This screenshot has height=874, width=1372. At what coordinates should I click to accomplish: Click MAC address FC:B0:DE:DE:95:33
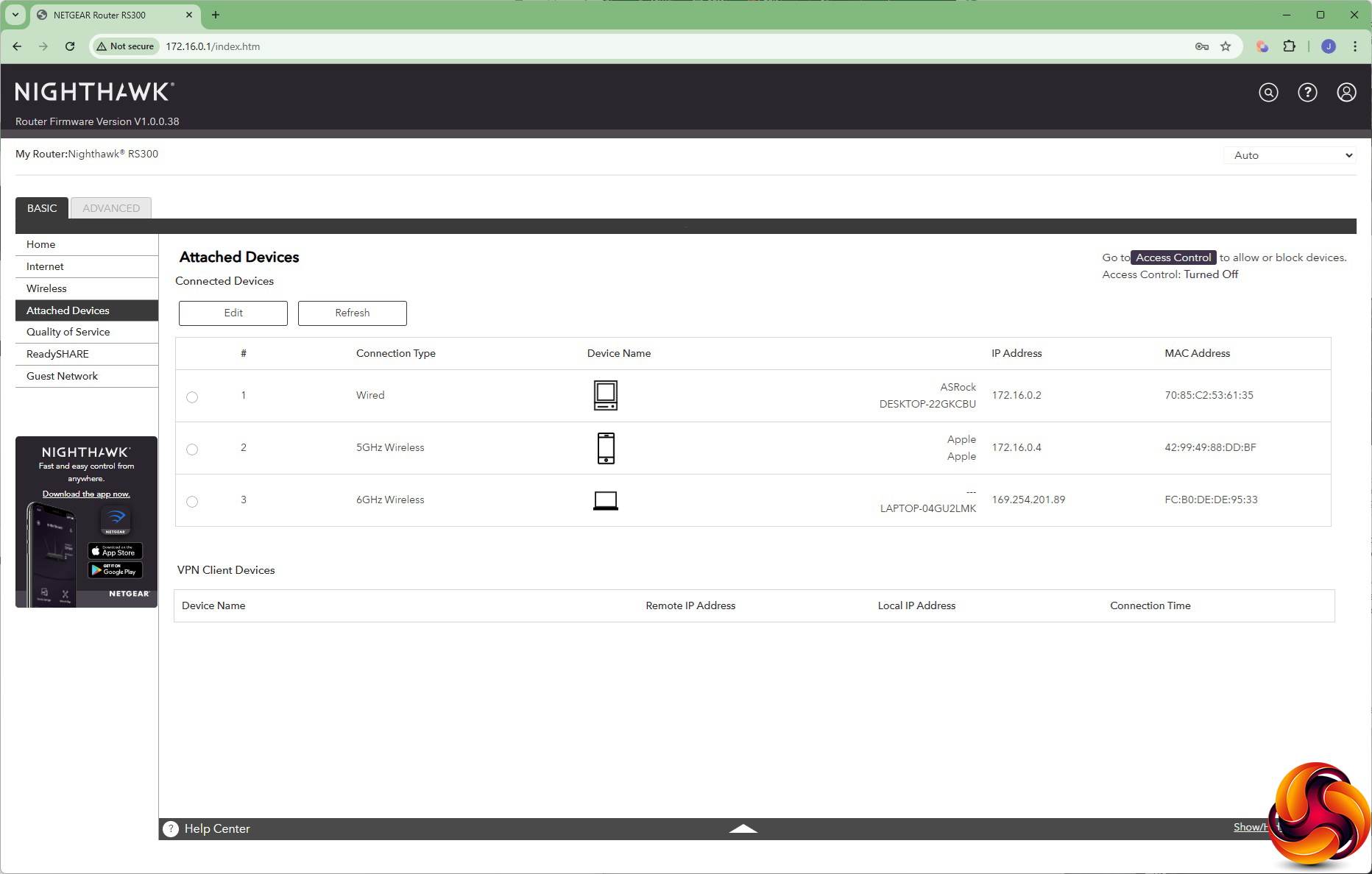[x=1211, y=500]
